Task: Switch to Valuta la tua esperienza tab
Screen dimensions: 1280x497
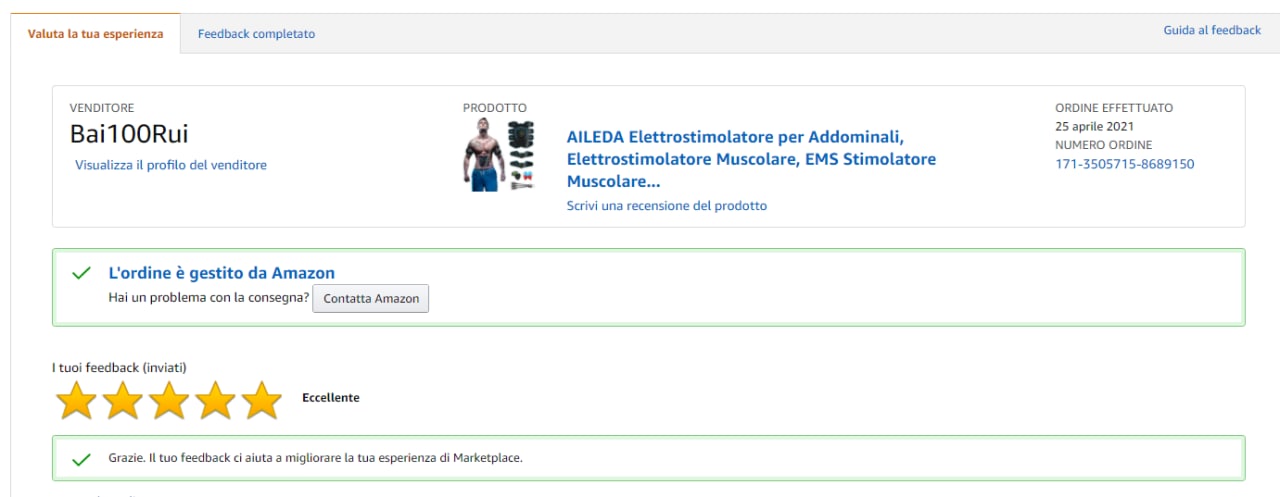Action: (x=95, y=33)
